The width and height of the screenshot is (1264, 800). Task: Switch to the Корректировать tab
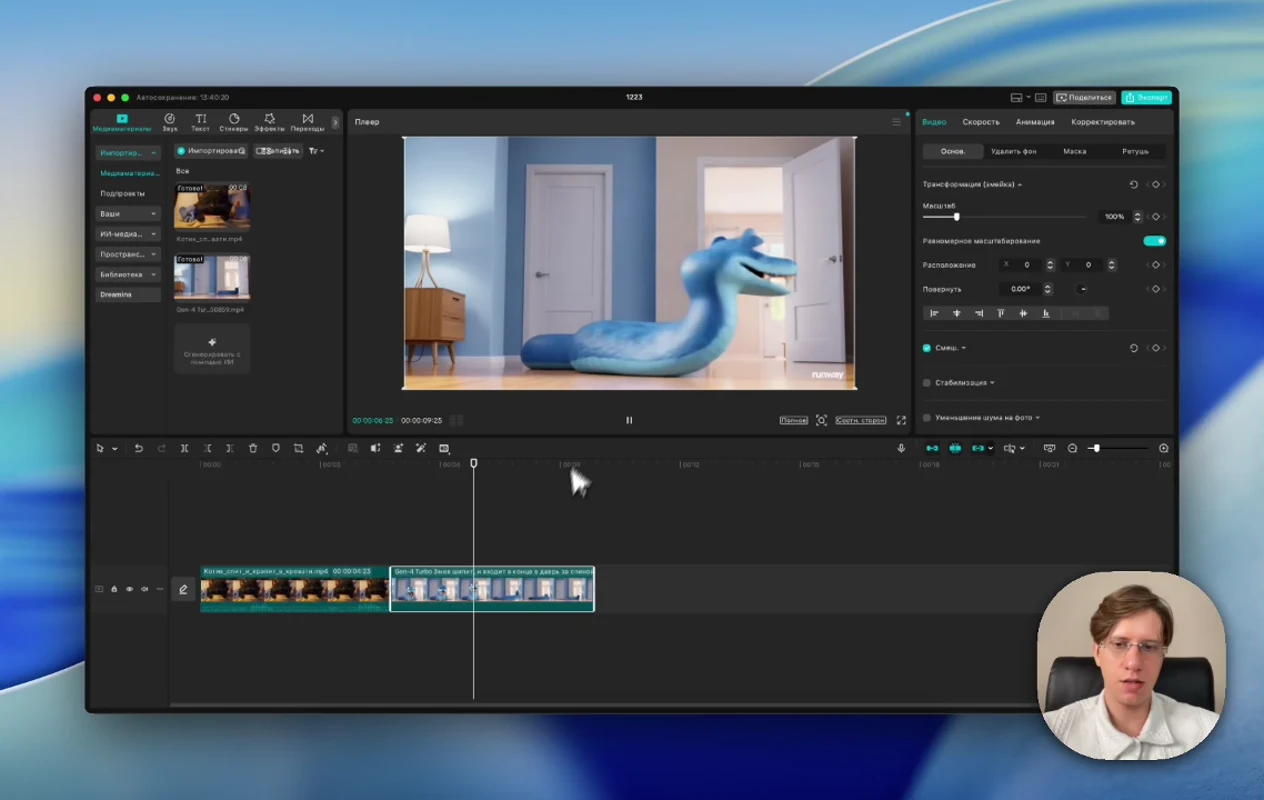(1103, 122)
